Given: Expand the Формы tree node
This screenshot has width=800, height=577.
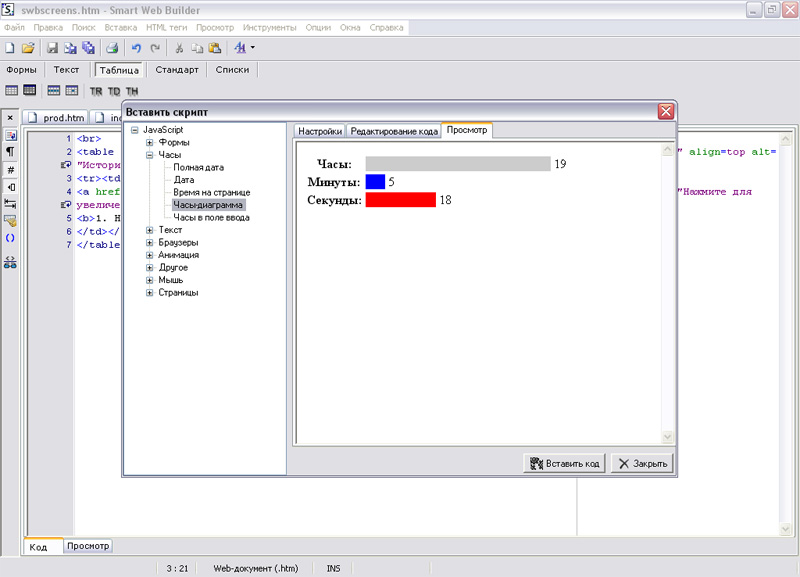Looking at the screenshot, I should pos(149,142).
